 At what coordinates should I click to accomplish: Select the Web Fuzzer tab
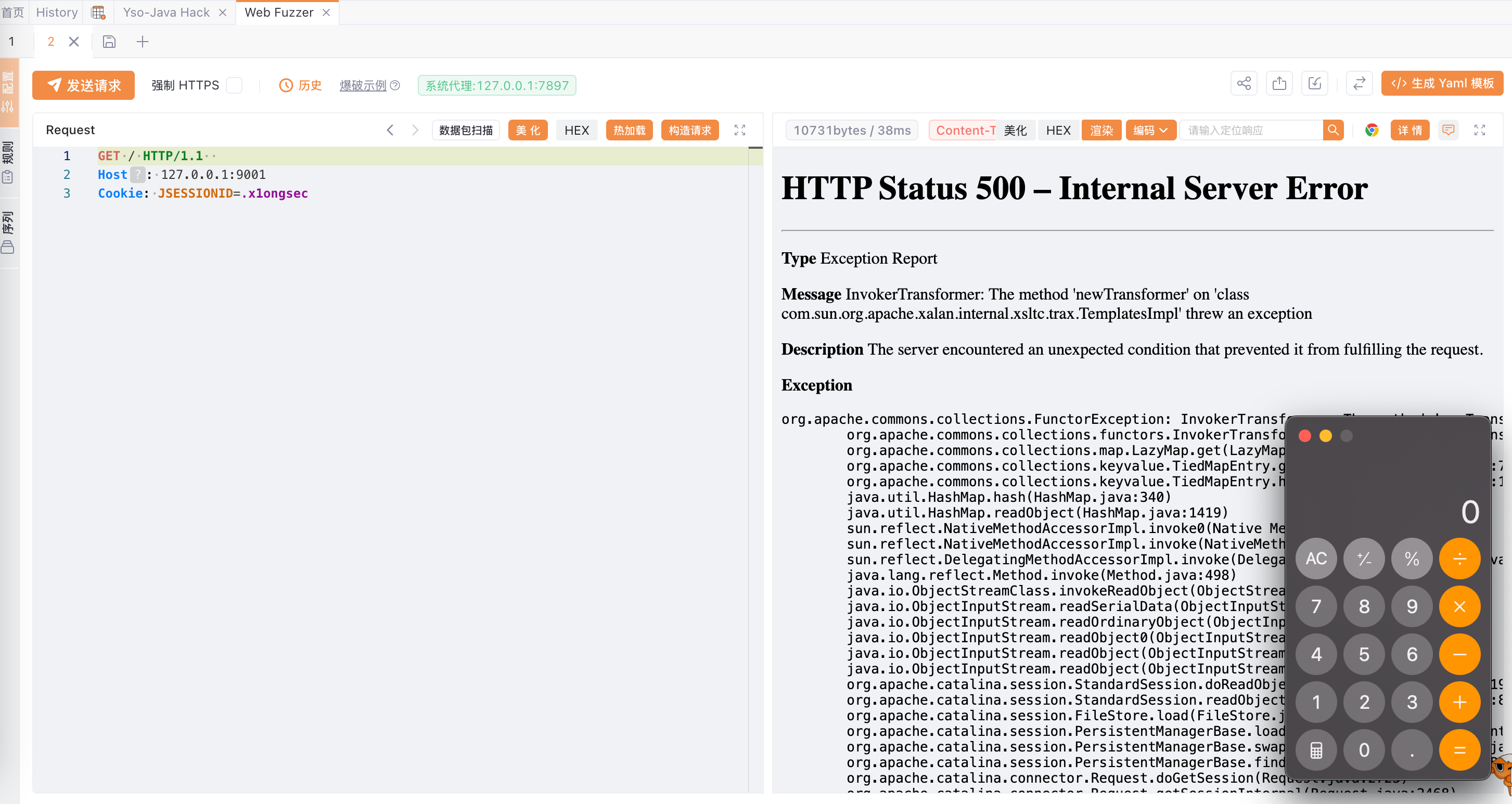(x=279, y=12)
